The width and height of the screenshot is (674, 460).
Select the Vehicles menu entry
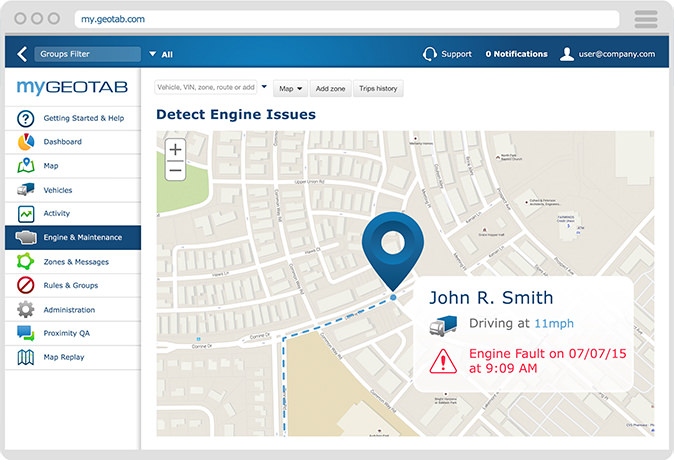pos(73,190)
